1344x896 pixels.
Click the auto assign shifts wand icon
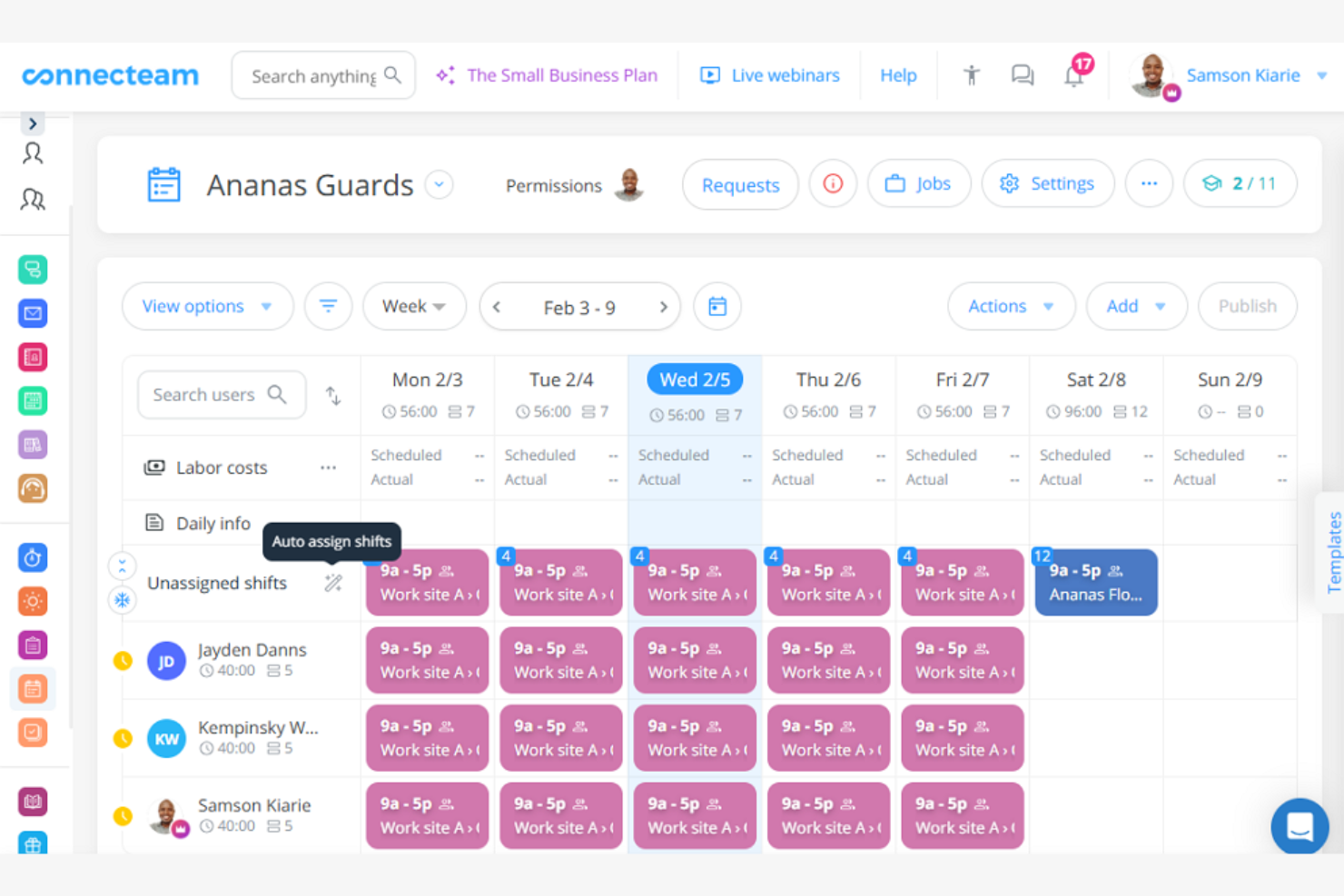333,583
